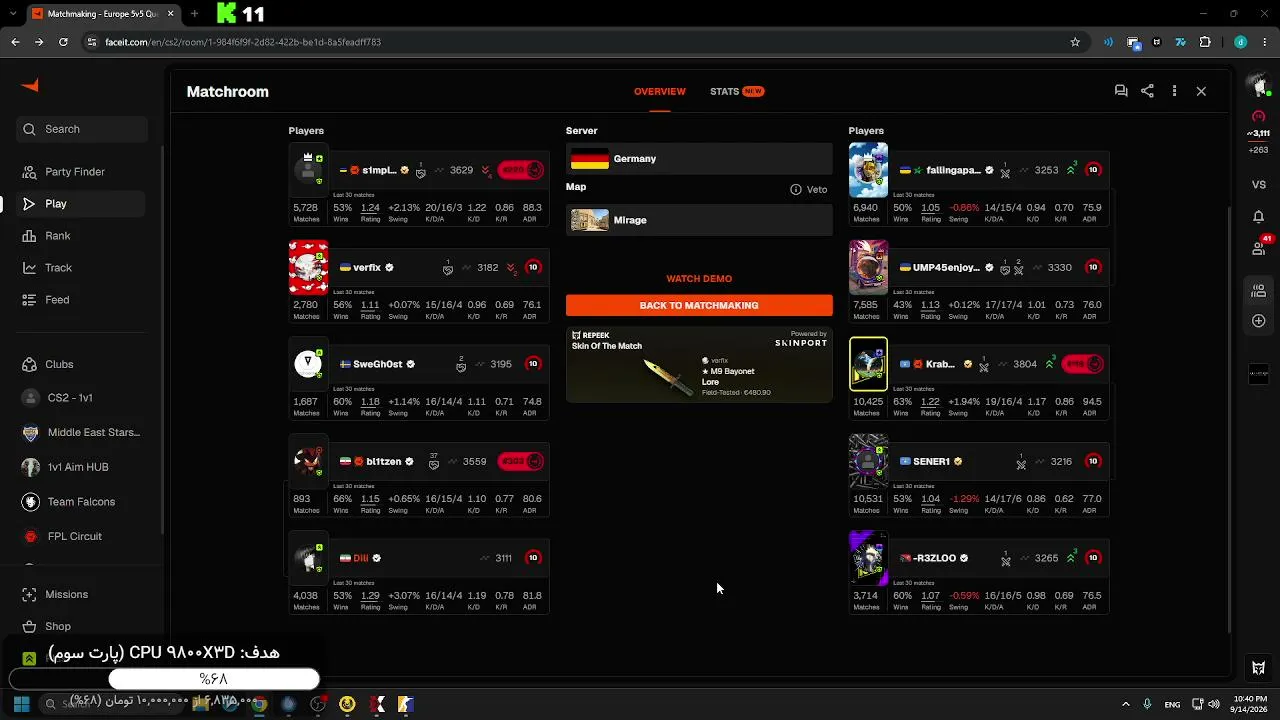Image resolution: width=1280 pixels, height=720 pixels.
Task: Open friends list with 41 badge
Action: (x=1259, y=247)
